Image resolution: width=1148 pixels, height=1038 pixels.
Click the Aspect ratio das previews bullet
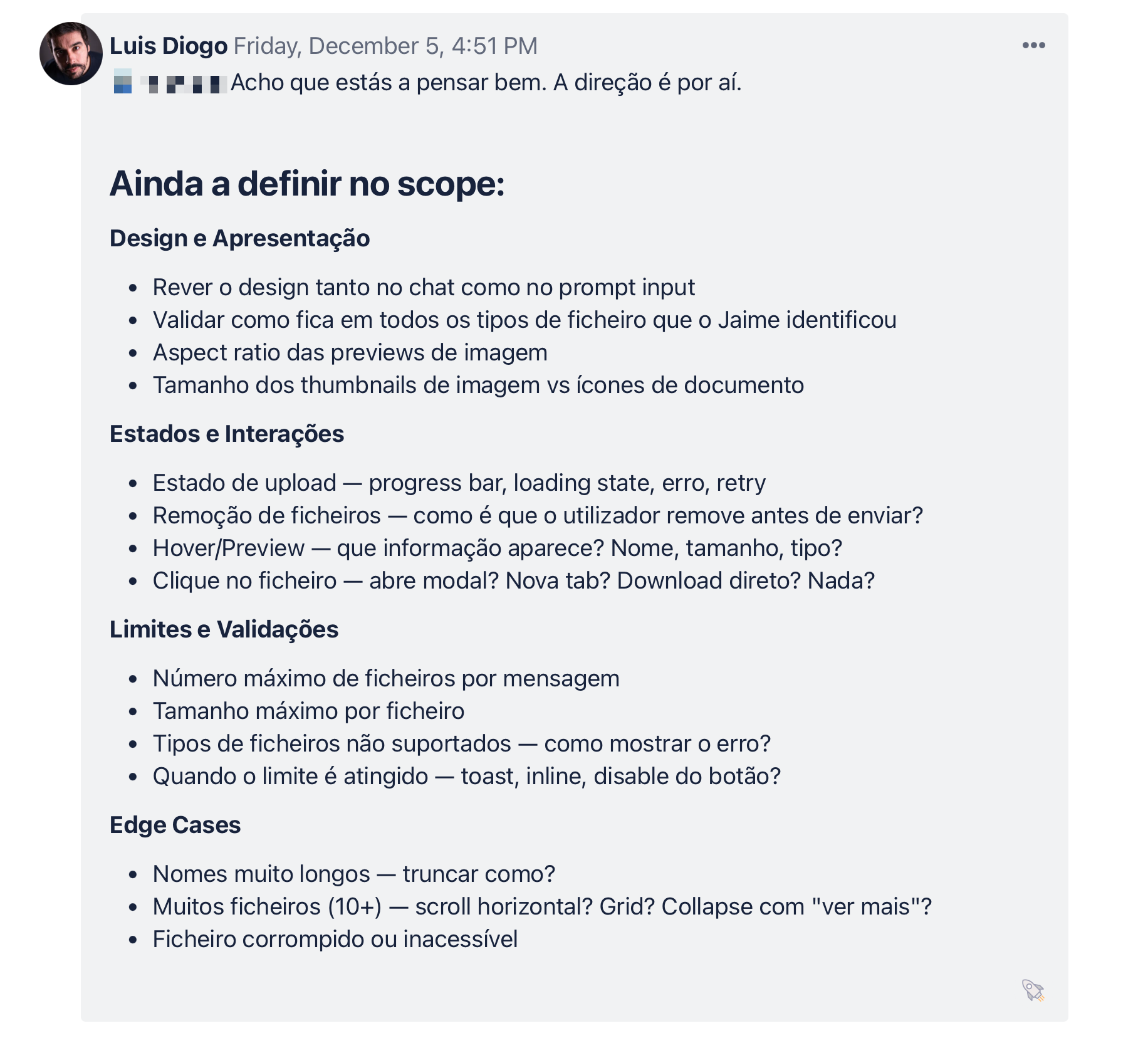click(350, 352)
